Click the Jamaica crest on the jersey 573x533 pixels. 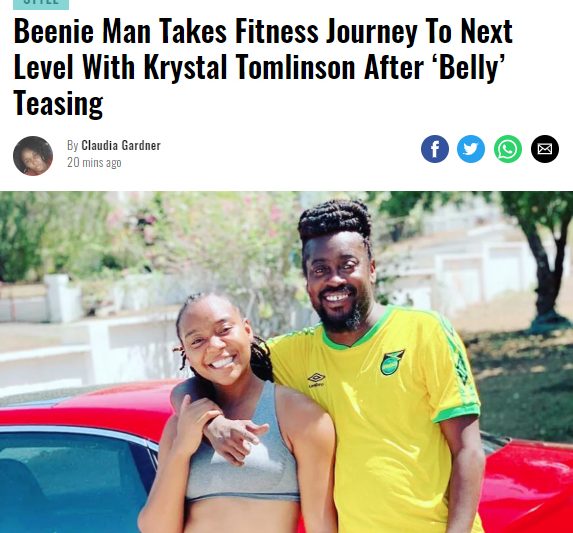click(x=392, y=362)
